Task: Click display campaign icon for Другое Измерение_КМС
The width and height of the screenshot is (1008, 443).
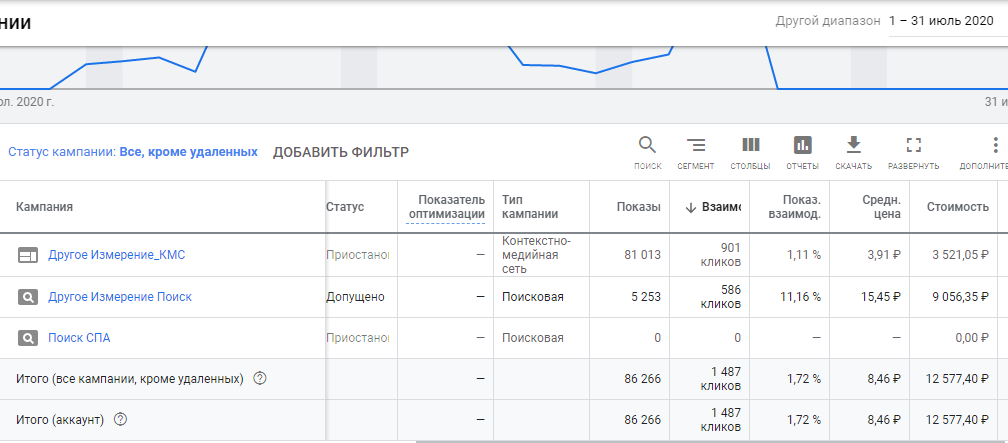Action: tap(28, 255)
